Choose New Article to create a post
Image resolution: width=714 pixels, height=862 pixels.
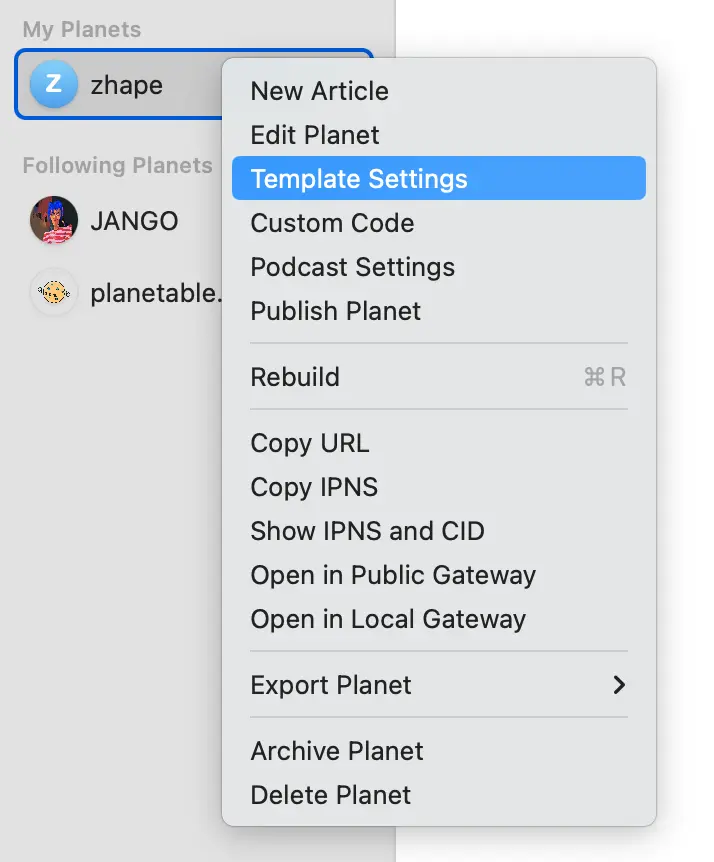(x=318, y=91)
